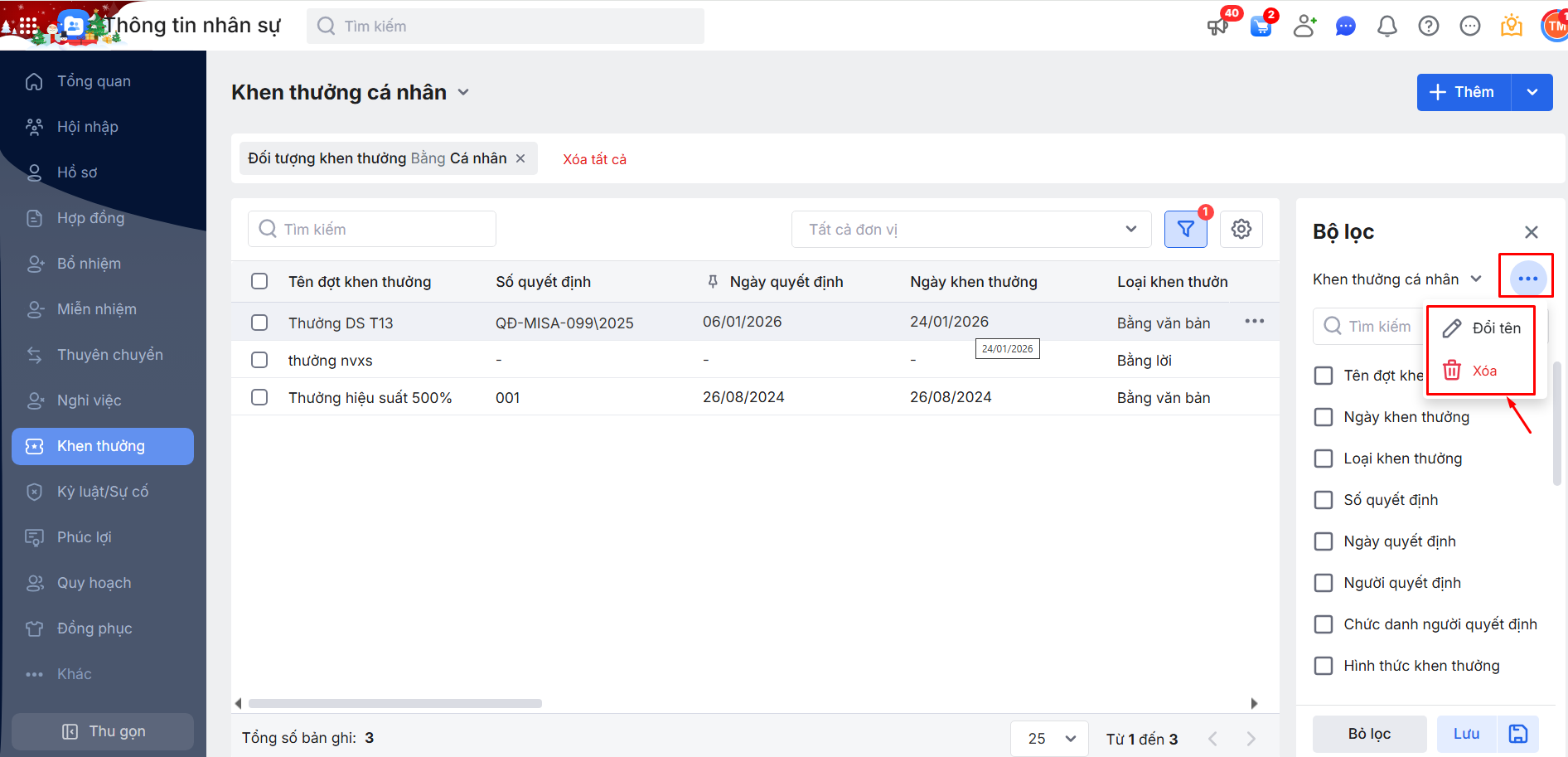The width and height of the screenshot is (1568, 757).
Task: Click the Lưu button
Action: [1467, 734]
